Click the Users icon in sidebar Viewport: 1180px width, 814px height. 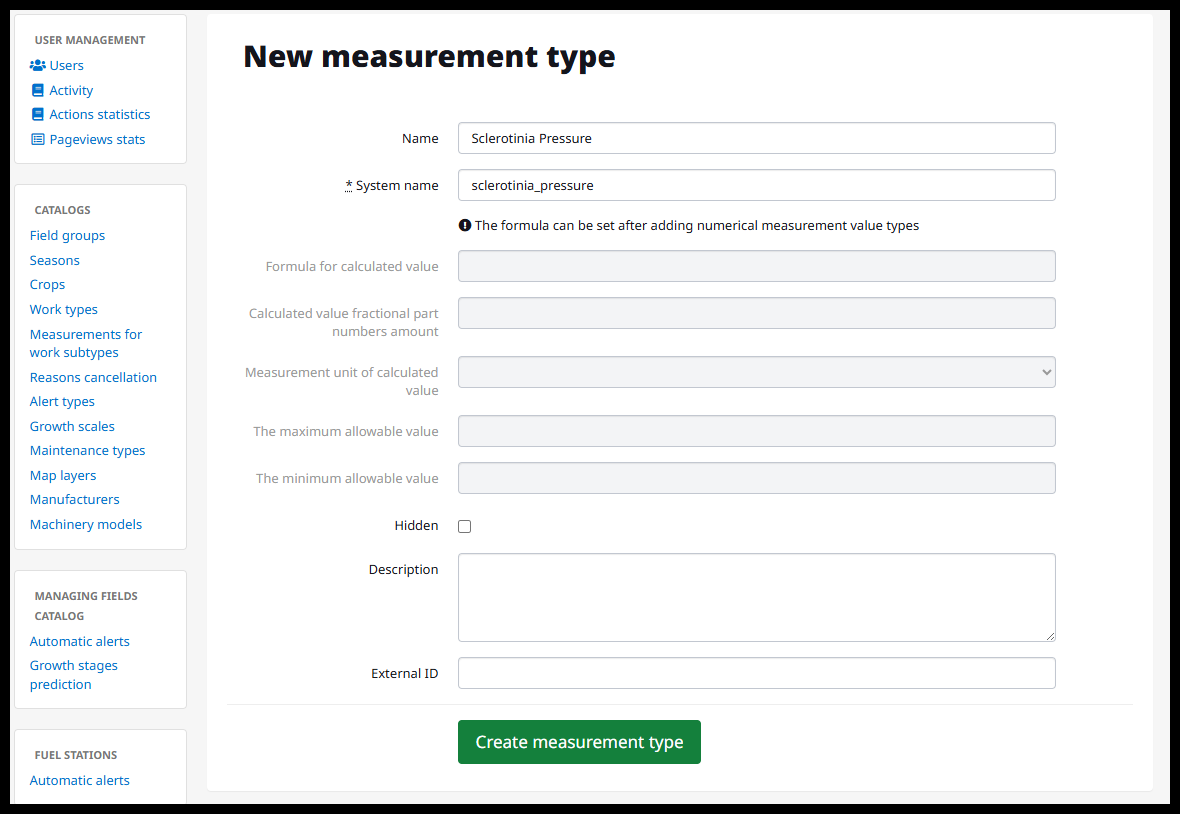click(x=37, y=65)
